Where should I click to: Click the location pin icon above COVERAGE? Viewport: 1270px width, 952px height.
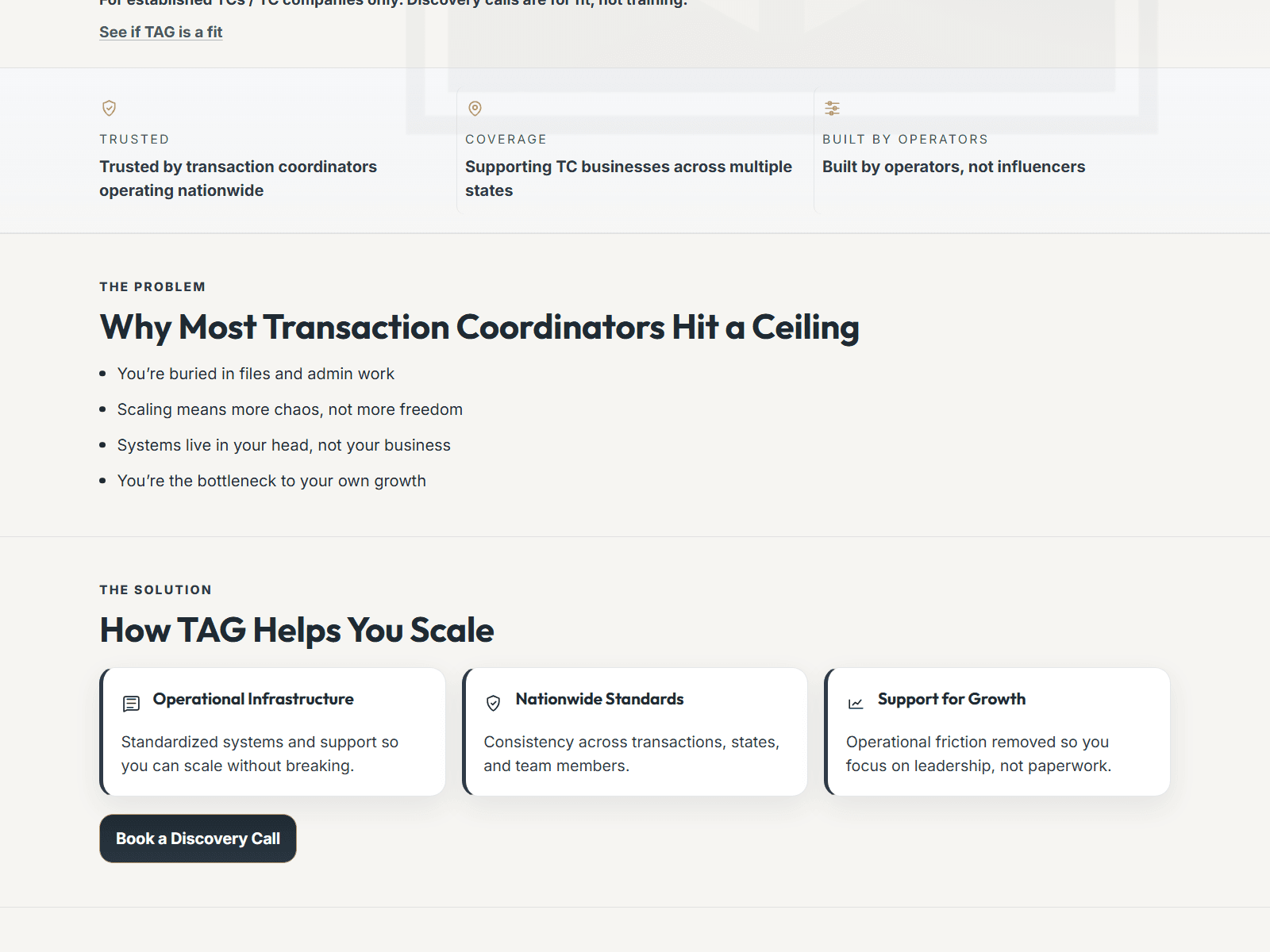474,108
